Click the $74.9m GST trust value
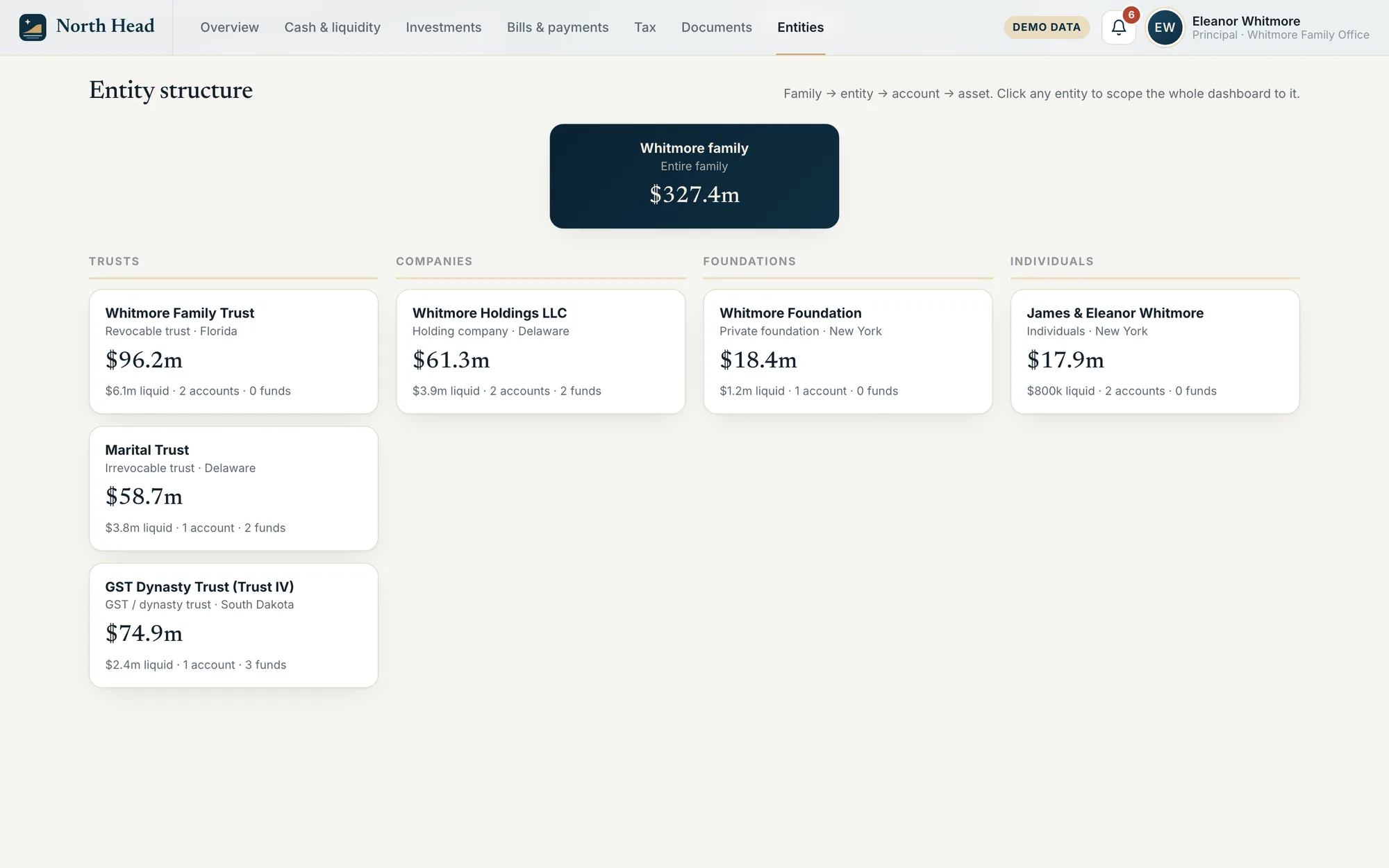The width and height of the screenshot is (1389, 868). point(144,633)
